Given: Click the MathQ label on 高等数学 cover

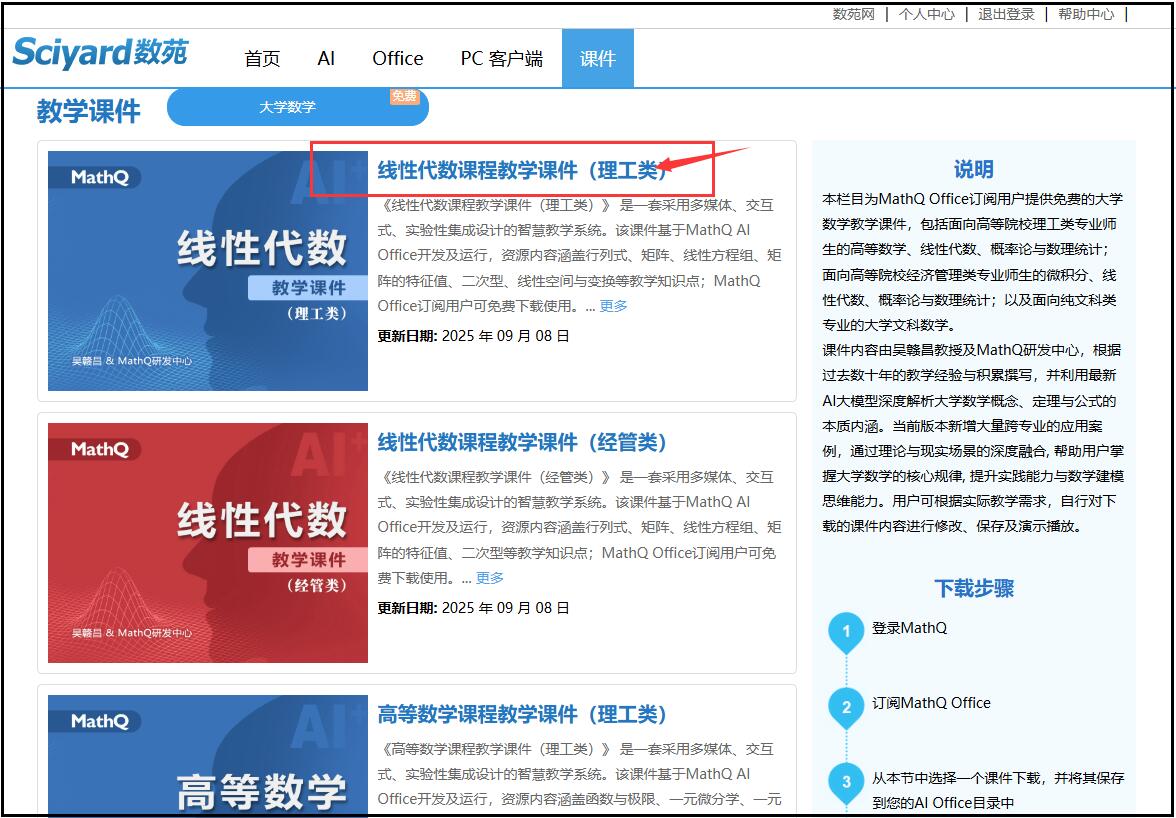Looking at the screenshot, I should pyautogui.click(x=100, y=721).
